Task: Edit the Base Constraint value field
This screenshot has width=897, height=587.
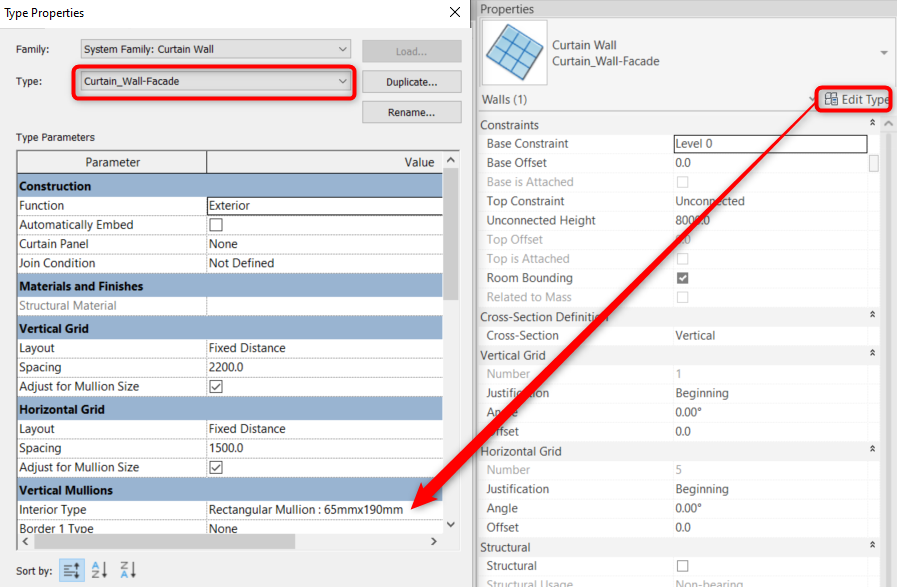Action: coord(770,143)
